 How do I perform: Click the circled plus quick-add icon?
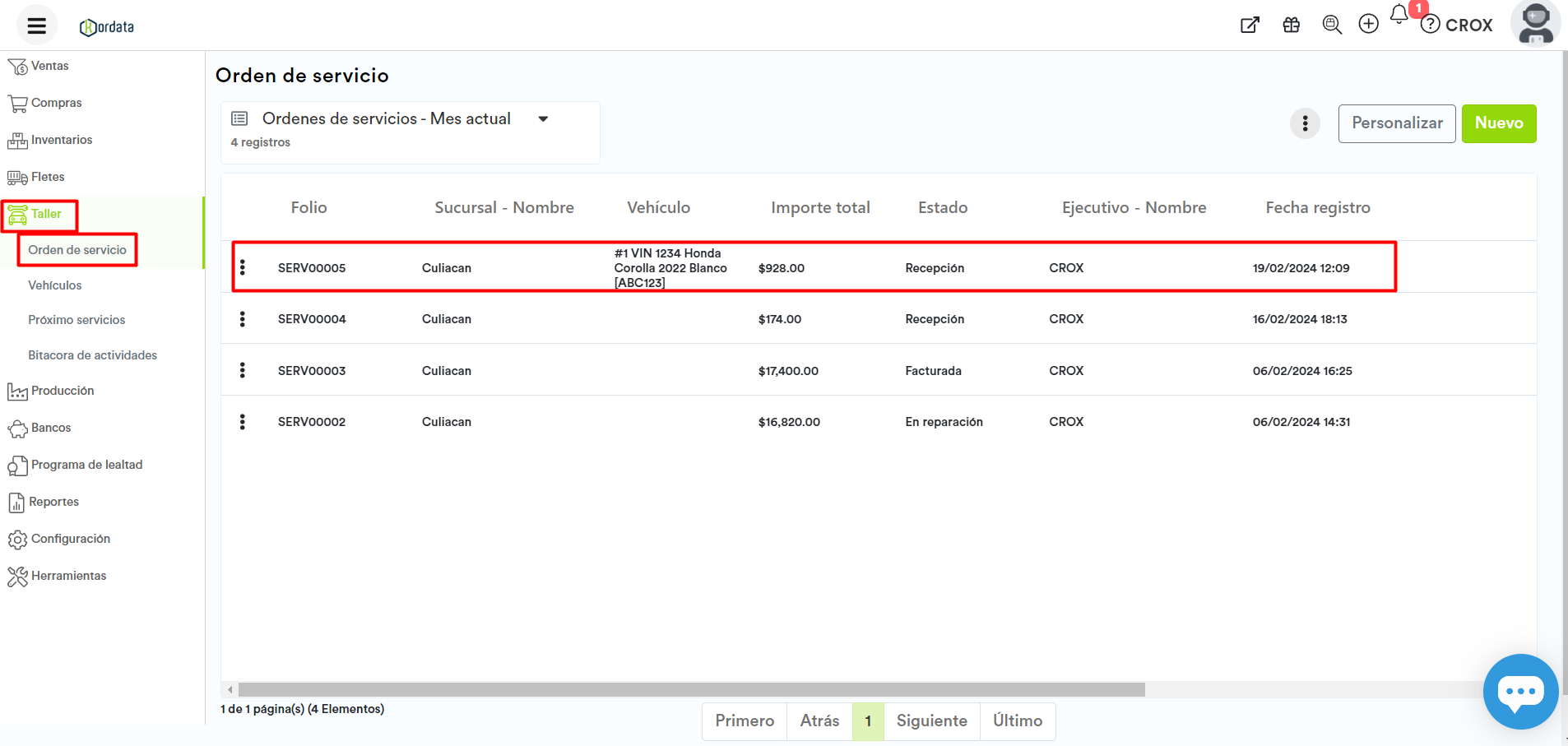1368,25
